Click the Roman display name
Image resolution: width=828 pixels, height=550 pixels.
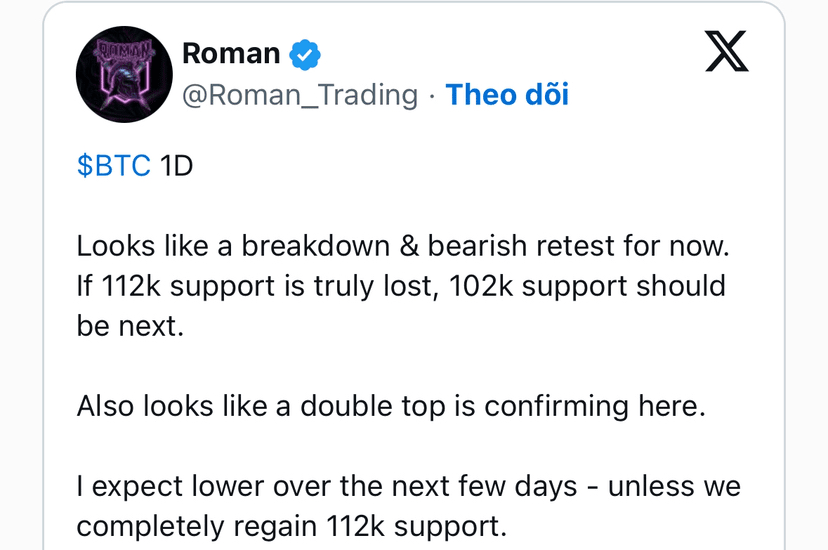click(x=231, y=54)
